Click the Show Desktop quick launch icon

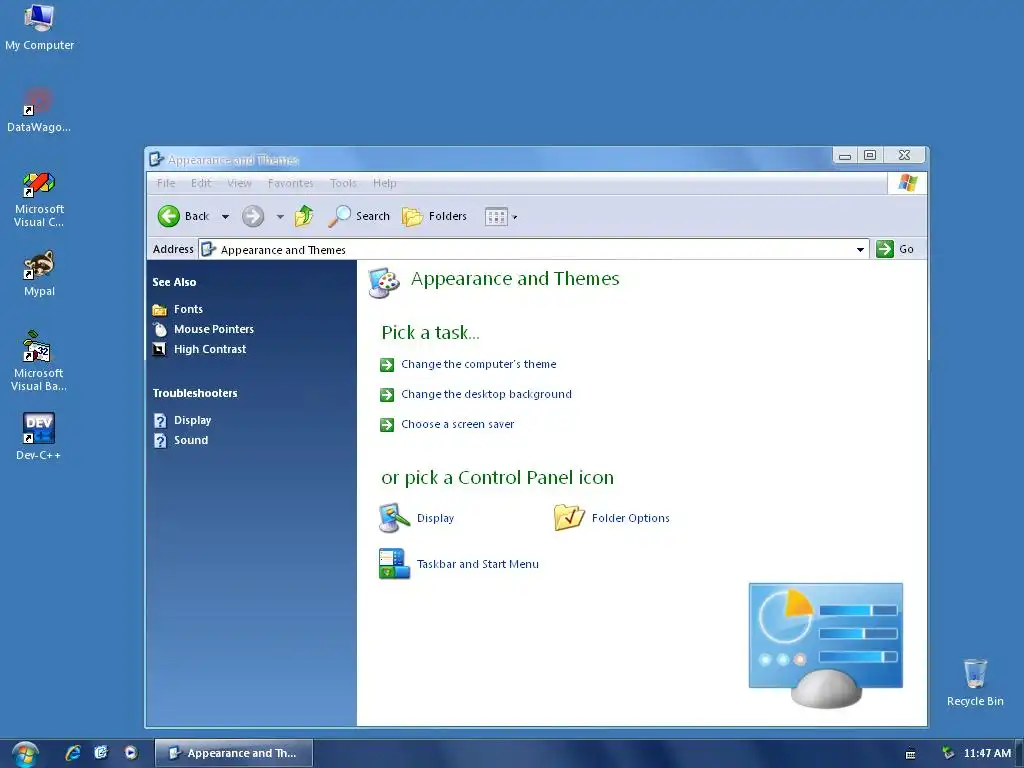pos(101,753)
